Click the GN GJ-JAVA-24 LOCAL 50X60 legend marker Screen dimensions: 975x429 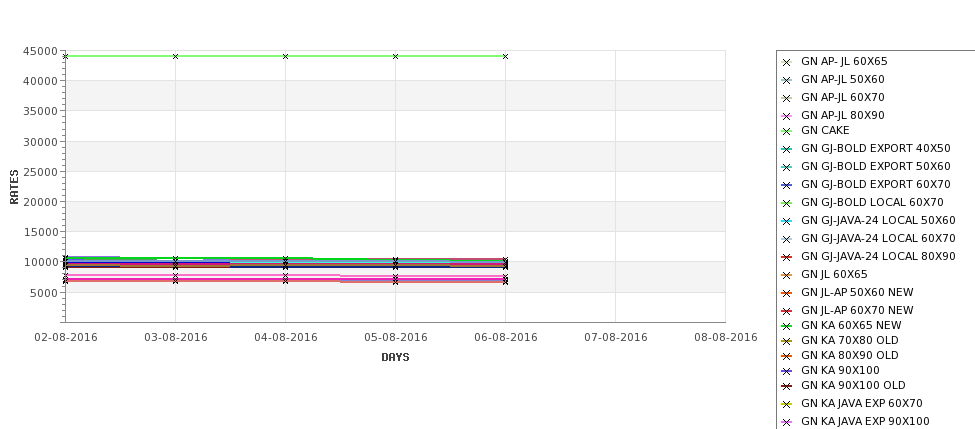(787, 221)
